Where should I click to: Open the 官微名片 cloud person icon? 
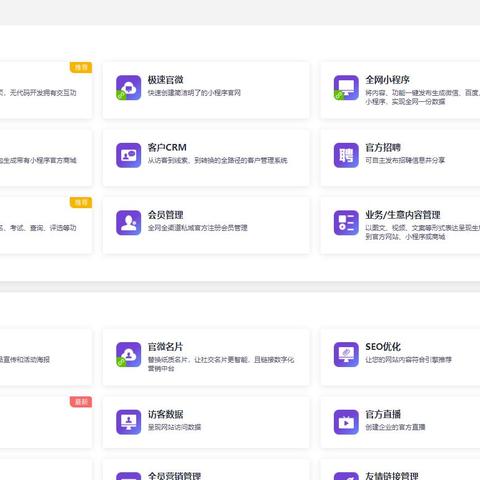[x=128, y=354]
